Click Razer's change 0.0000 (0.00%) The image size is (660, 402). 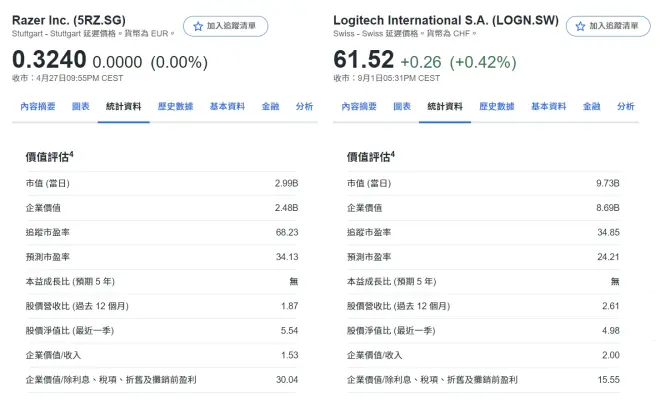point(150,62)
